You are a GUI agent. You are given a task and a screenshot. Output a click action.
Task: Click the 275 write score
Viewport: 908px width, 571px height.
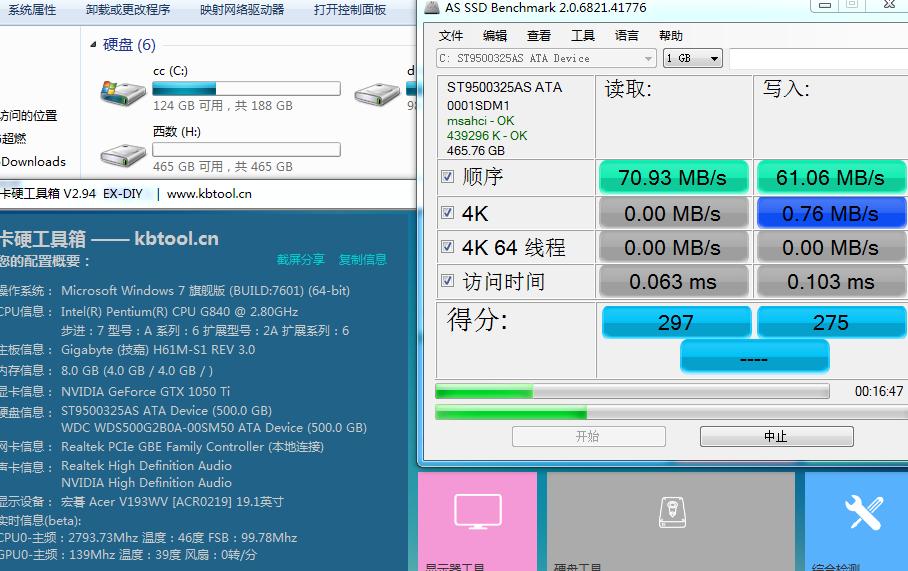pyautogui.click(x=831, y=322)
